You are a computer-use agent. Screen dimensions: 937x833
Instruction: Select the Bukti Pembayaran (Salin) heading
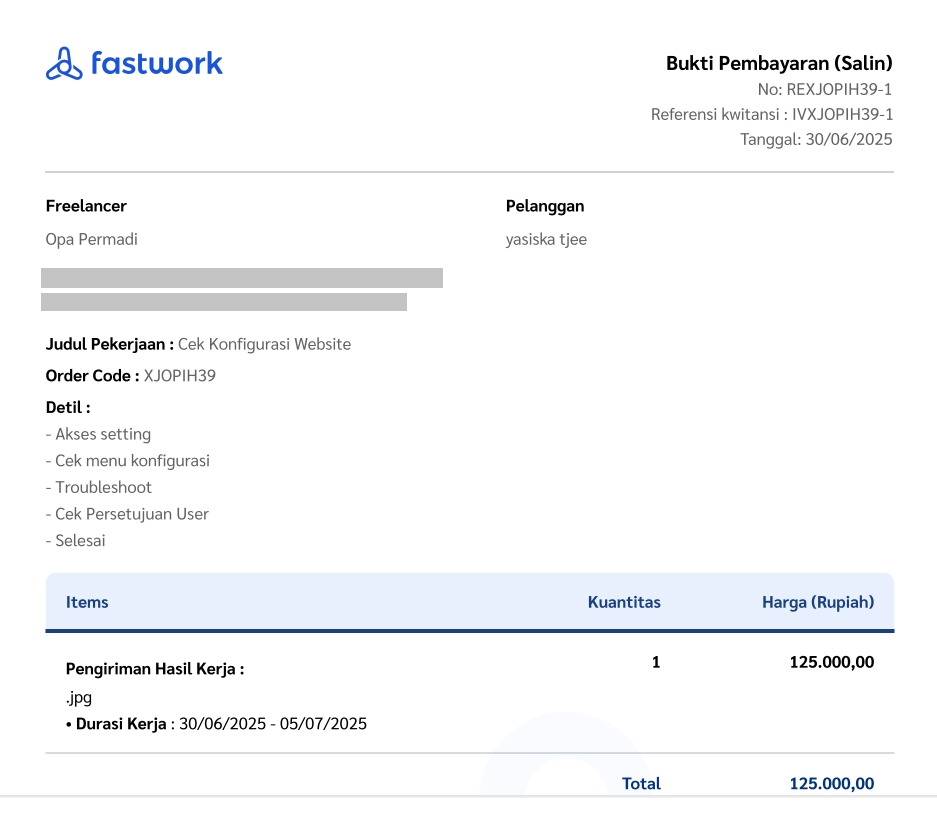(778, 63)
